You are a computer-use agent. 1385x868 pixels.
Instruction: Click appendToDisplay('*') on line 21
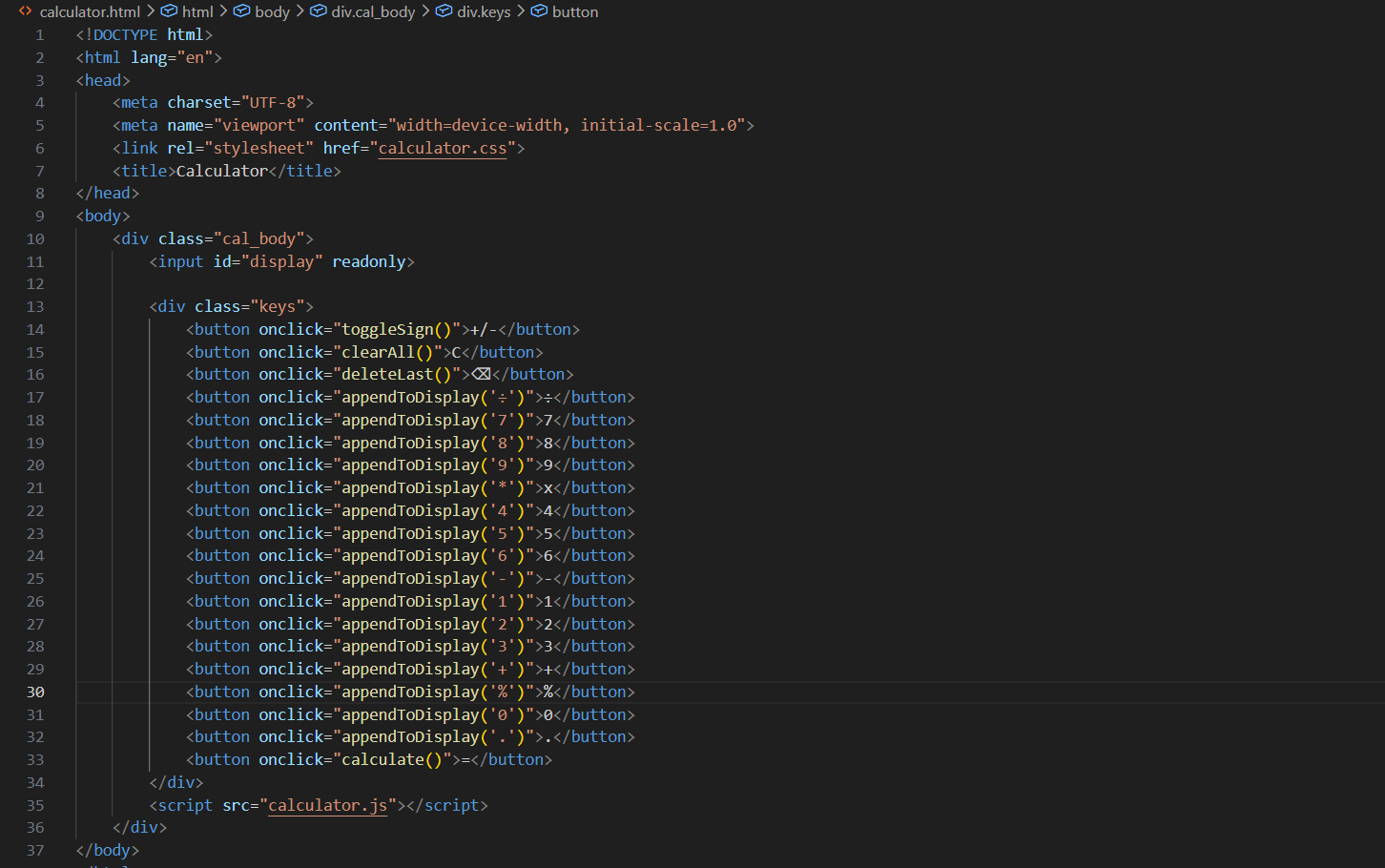tap(433, 487)
